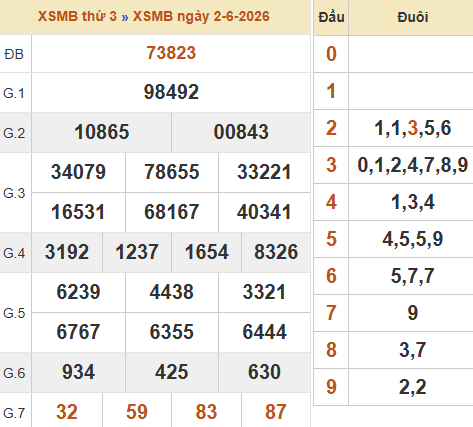The width and height of the screenshot is (473, 427).
Task: Click tail values 3,7
Action: pyautogui.click(x=413, y=350)
